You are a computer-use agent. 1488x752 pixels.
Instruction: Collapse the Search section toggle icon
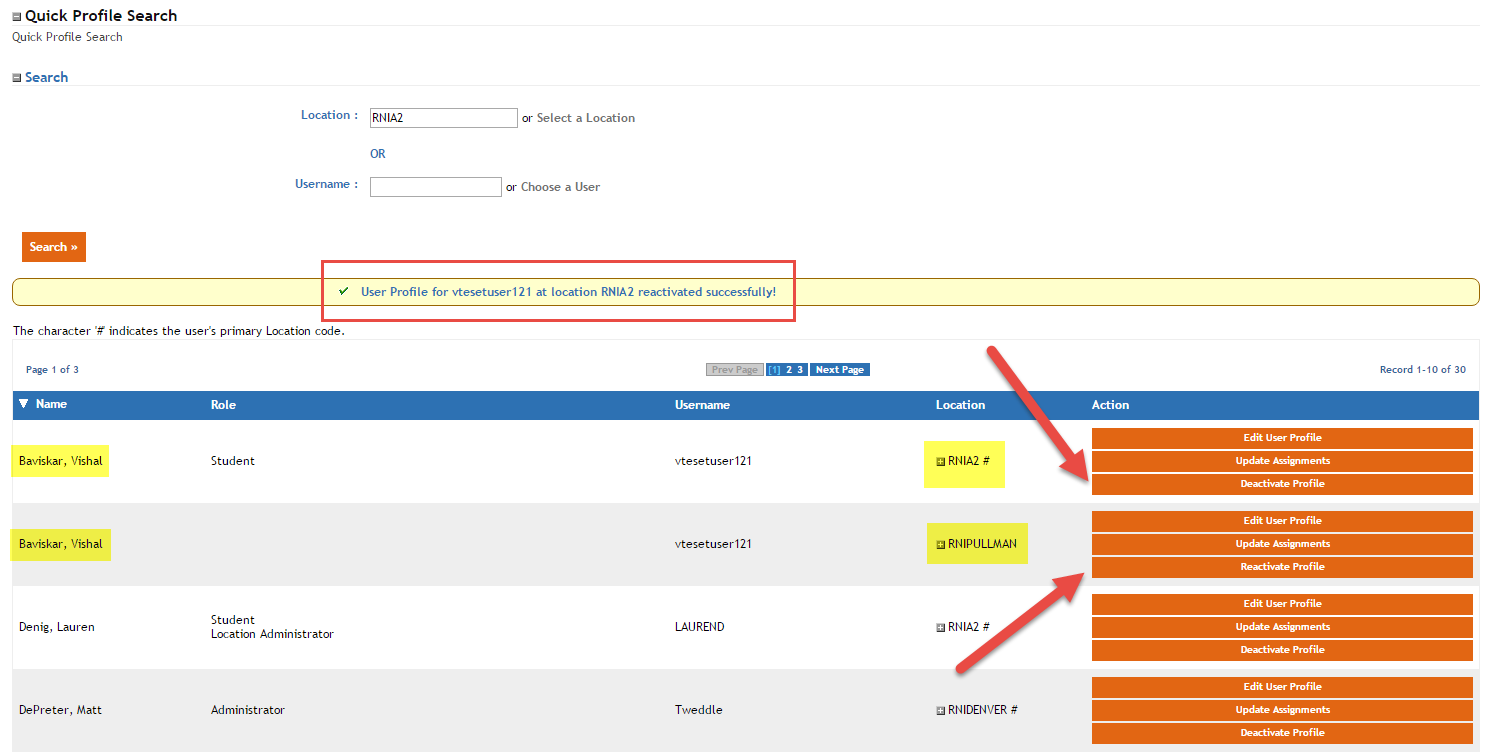pyautogui.click(x=16, y=78)
